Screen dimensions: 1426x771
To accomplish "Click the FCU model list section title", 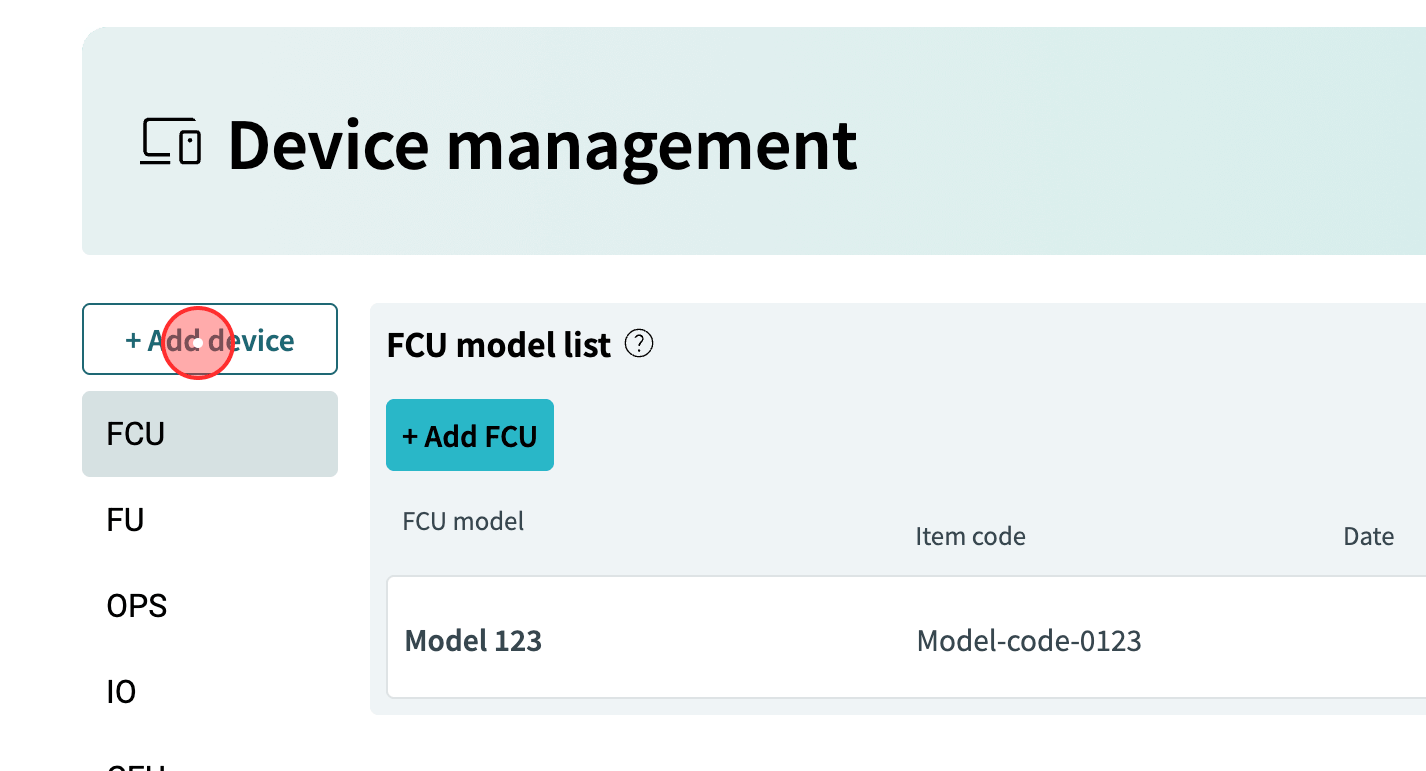I will point(498,345).
